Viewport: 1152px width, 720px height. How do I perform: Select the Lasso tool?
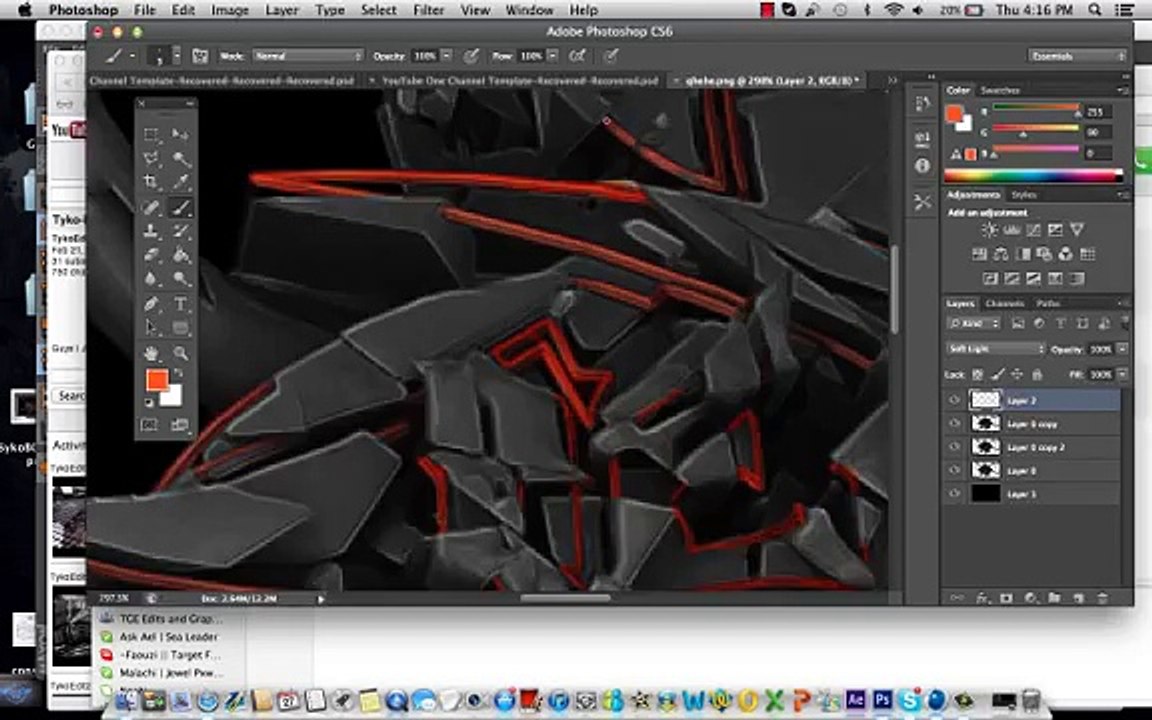click(151, 159)
